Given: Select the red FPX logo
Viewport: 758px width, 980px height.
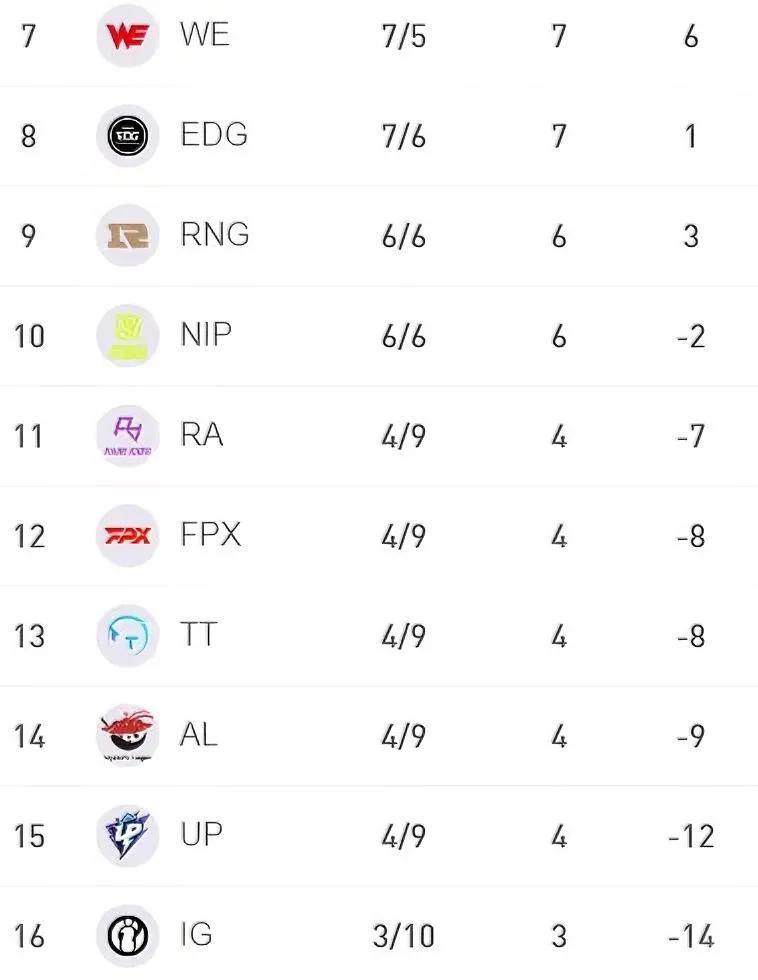Looking at the screenshot, I should click(x=128, y=536).
